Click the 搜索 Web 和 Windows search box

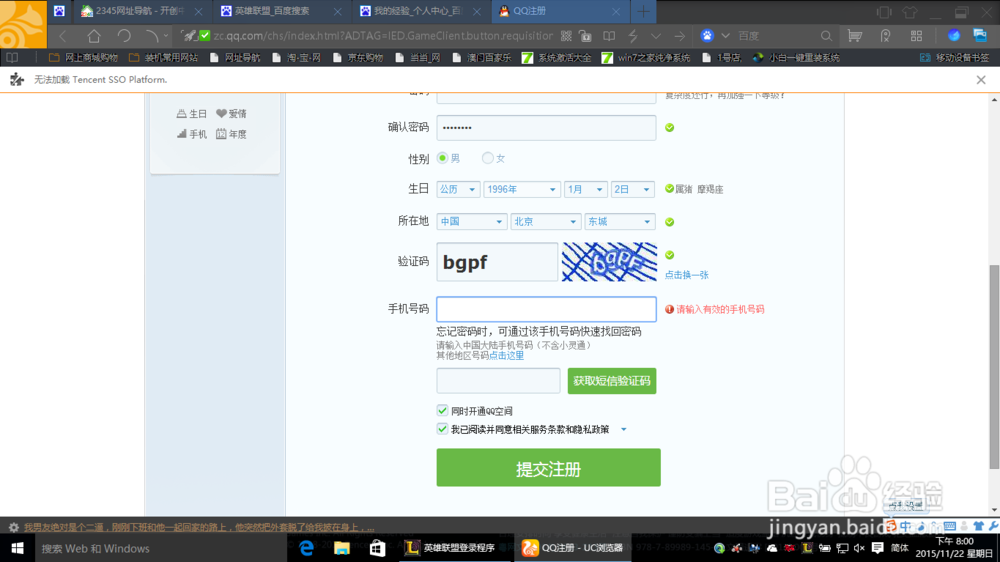(x=159, y=548)
